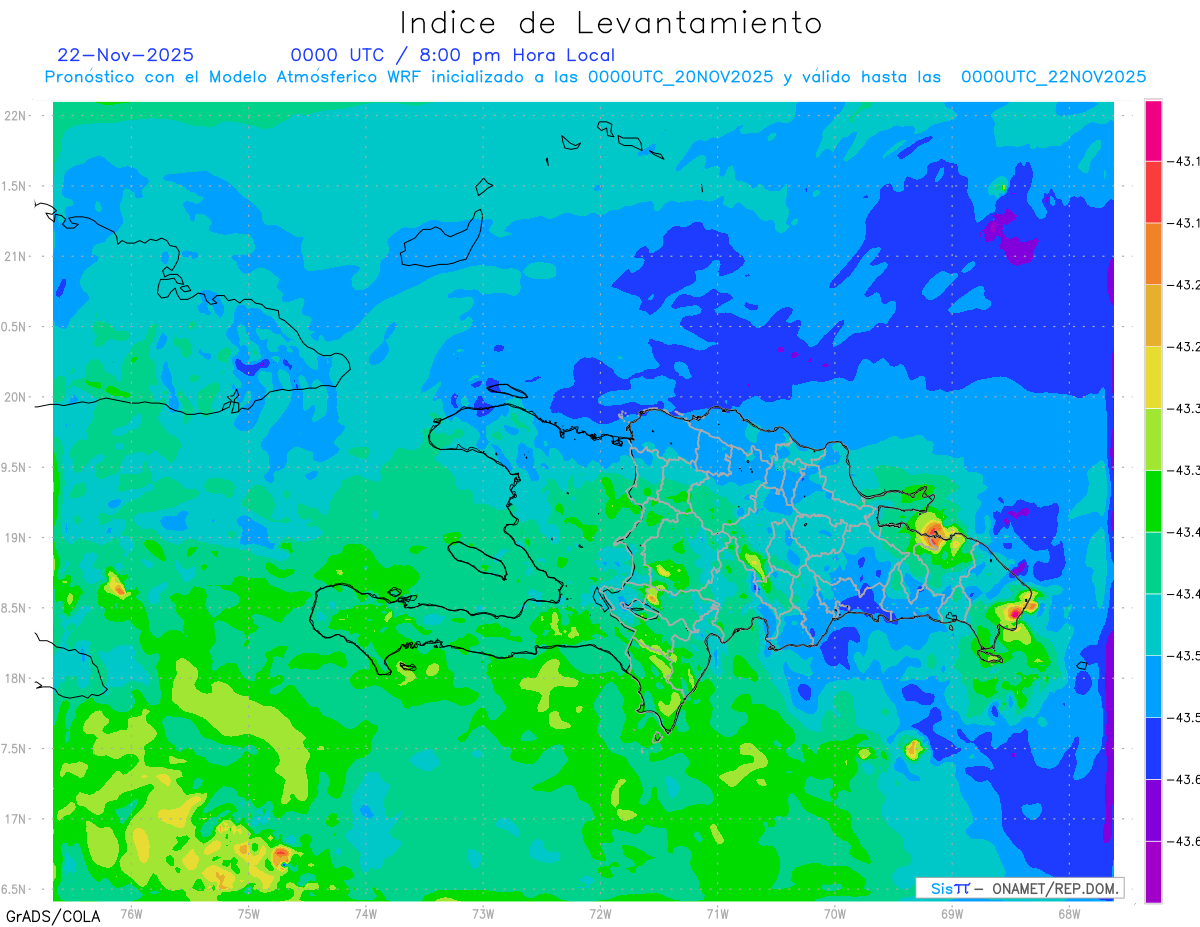Click 'Modelo Atmosferico WRF' in the subtitle
Image resolution: width=1200 pixels, height=927 pixels.
(x=314, y=77)
